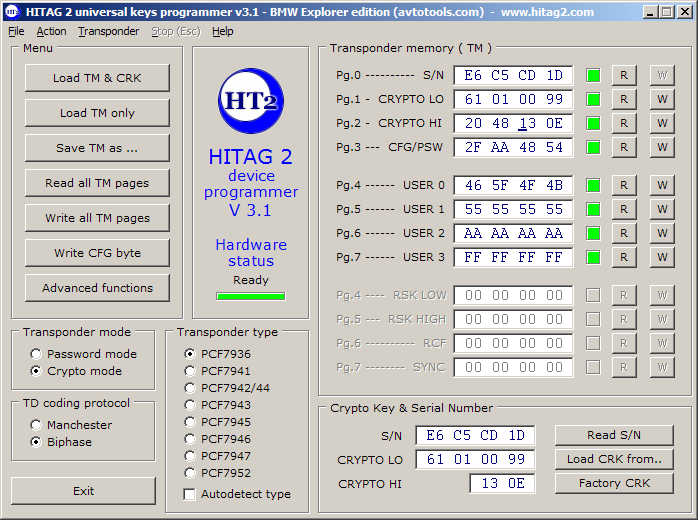Click the Factory CRK button
The width and height of the screenshot is (698, 520).
[x=614, y=483]
